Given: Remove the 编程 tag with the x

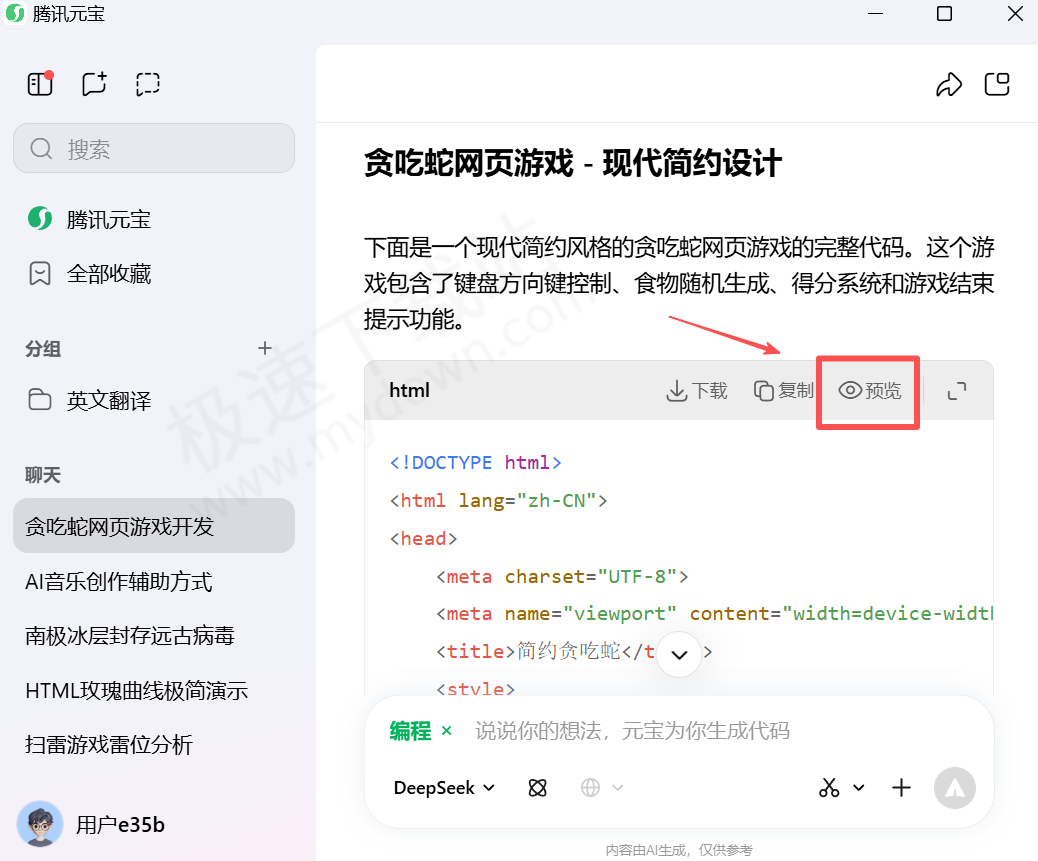Looking at the screenshot, I should click(446, 731).
